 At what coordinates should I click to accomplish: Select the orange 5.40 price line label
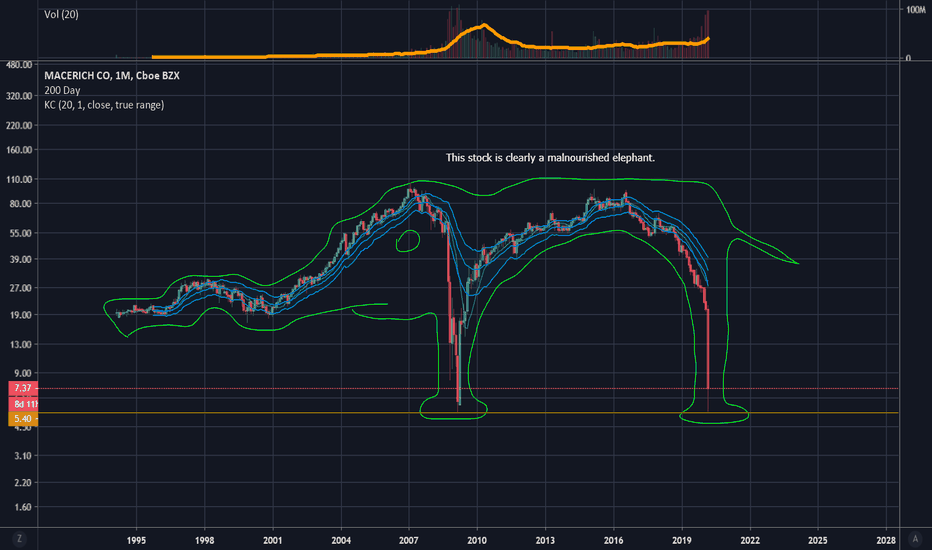(23, 419)
